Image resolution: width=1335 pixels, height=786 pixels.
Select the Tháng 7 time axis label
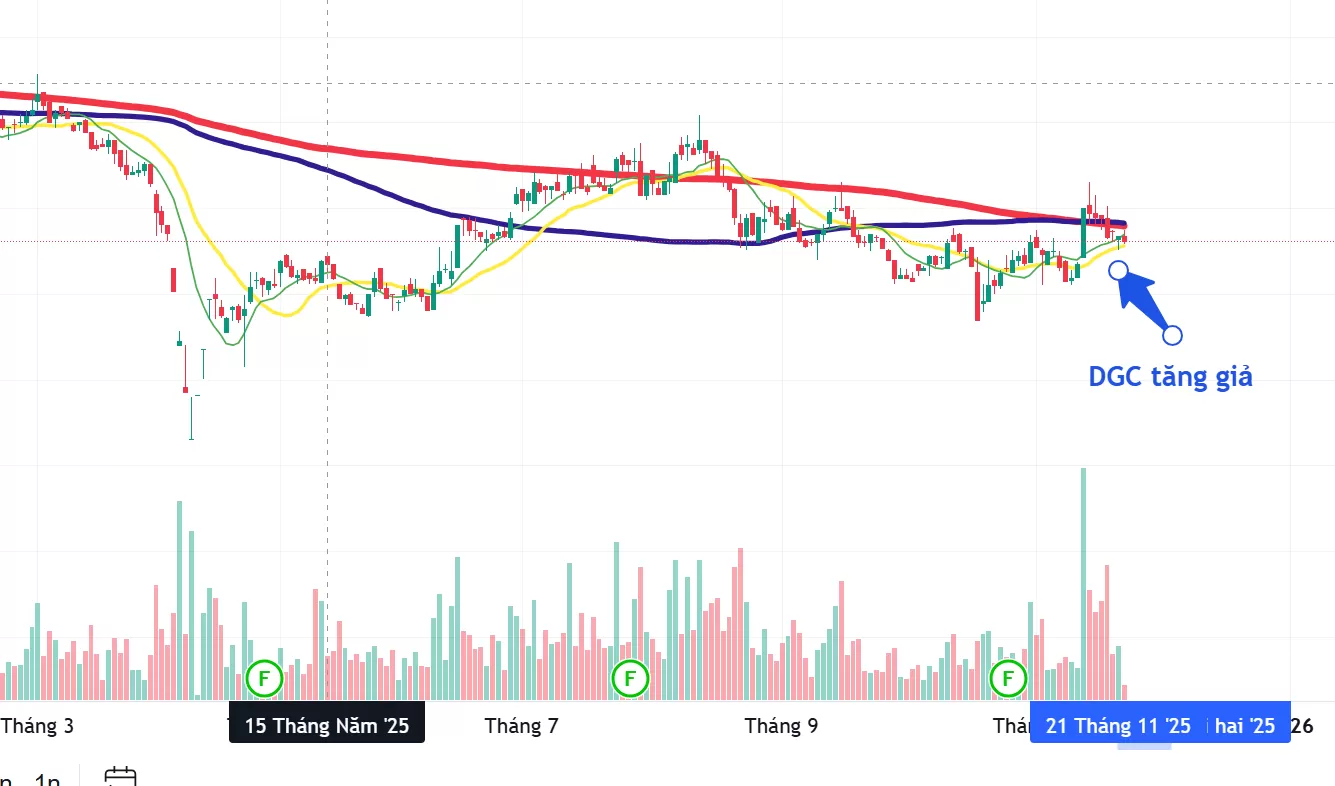(521, 725)
